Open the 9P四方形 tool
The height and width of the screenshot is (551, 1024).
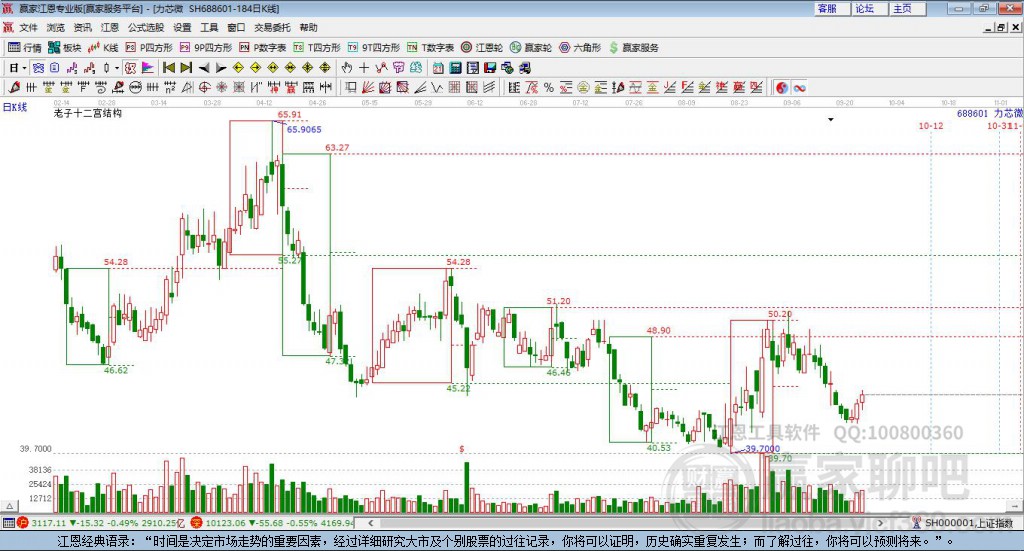(206, 48)
